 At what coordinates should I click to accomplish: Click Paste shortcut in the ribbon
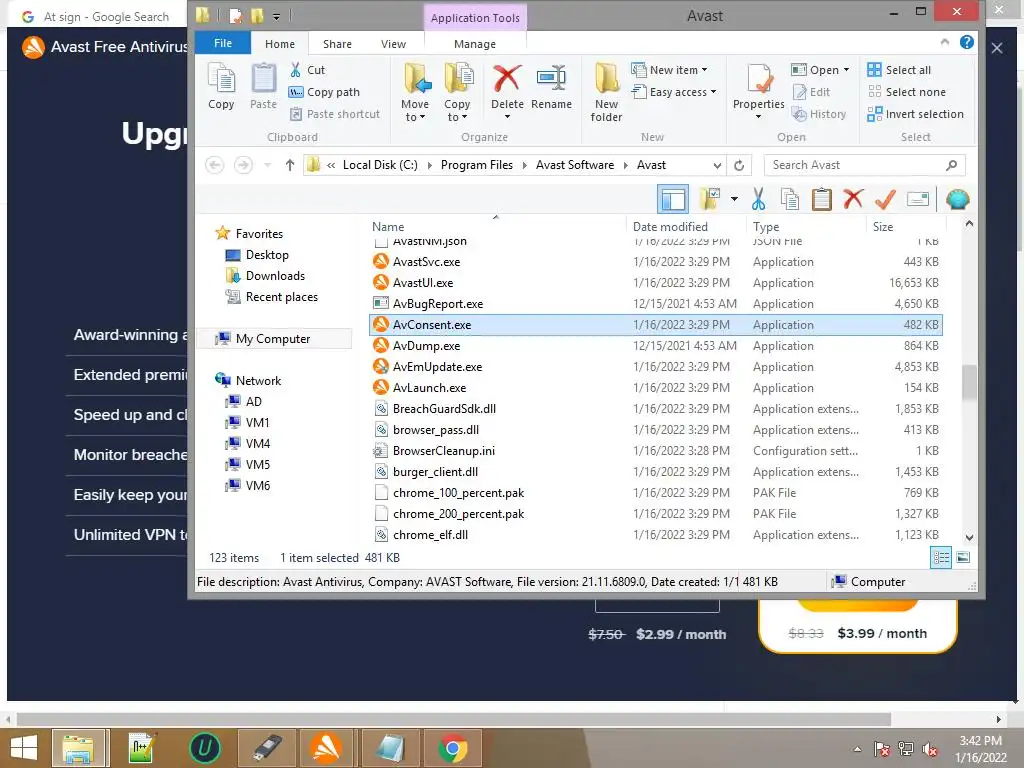coord(334,114)
